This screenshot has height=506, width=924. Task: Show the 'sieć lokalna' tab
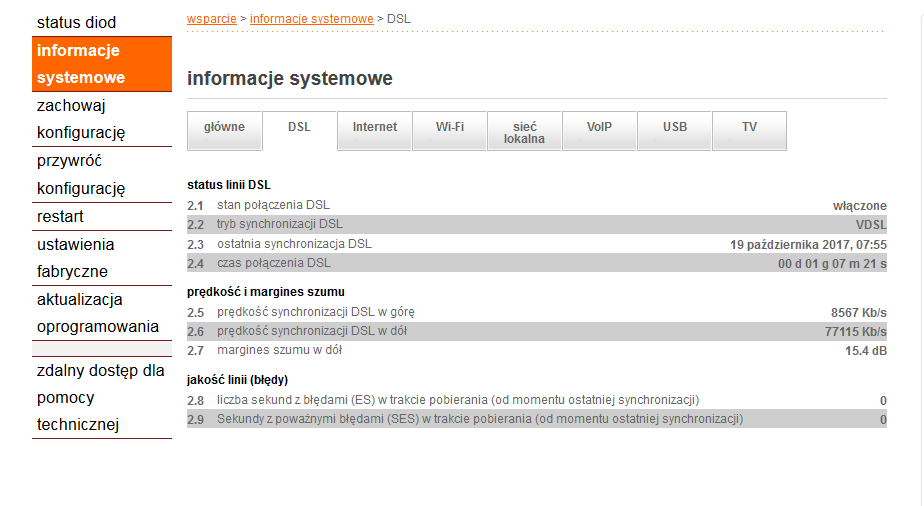click(525, 133)
